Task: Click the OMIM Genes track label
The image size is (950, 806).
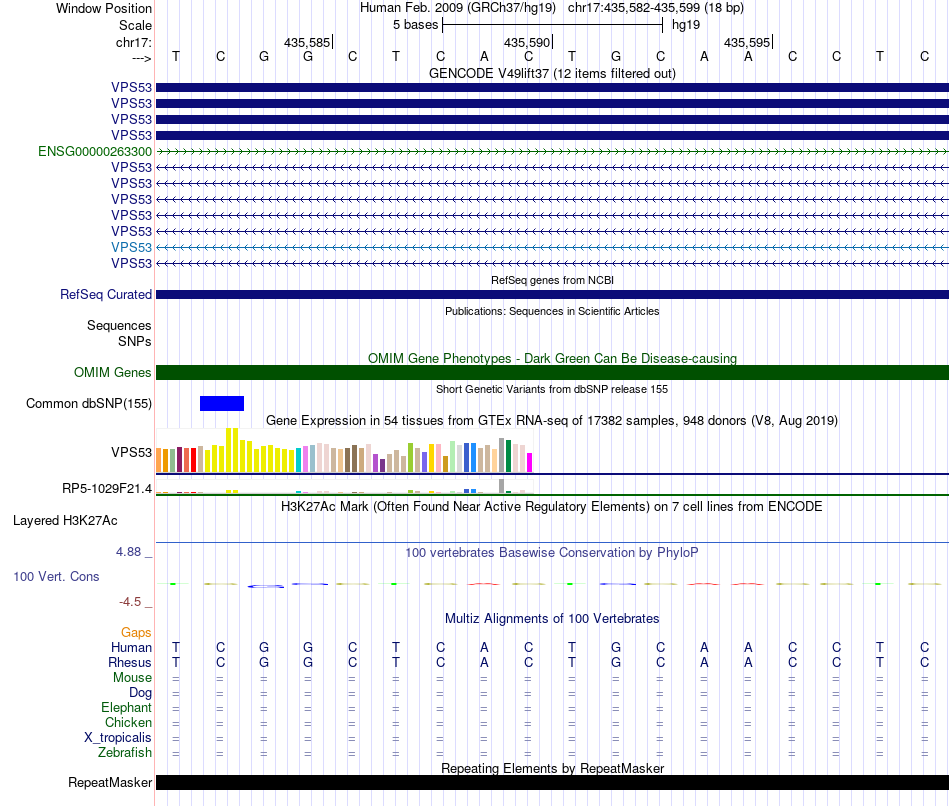Action: pos(113,373)
